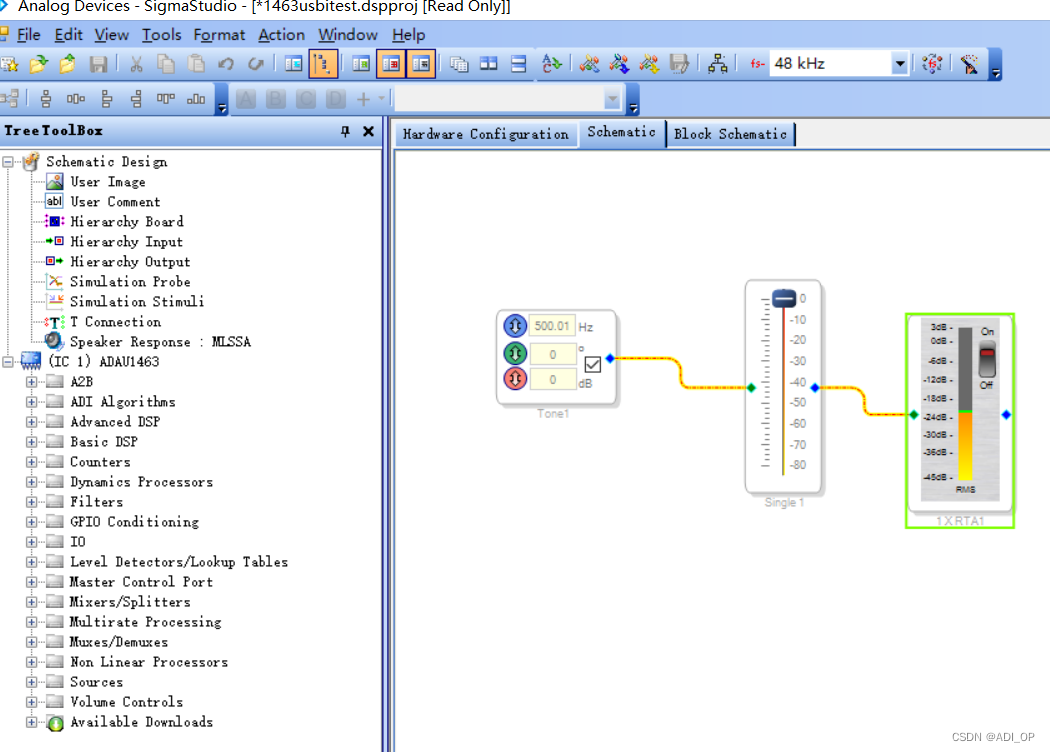The height and width of the screenshot is (752, 1050).
Task: Open the File menu
Action: click(28, 35)
